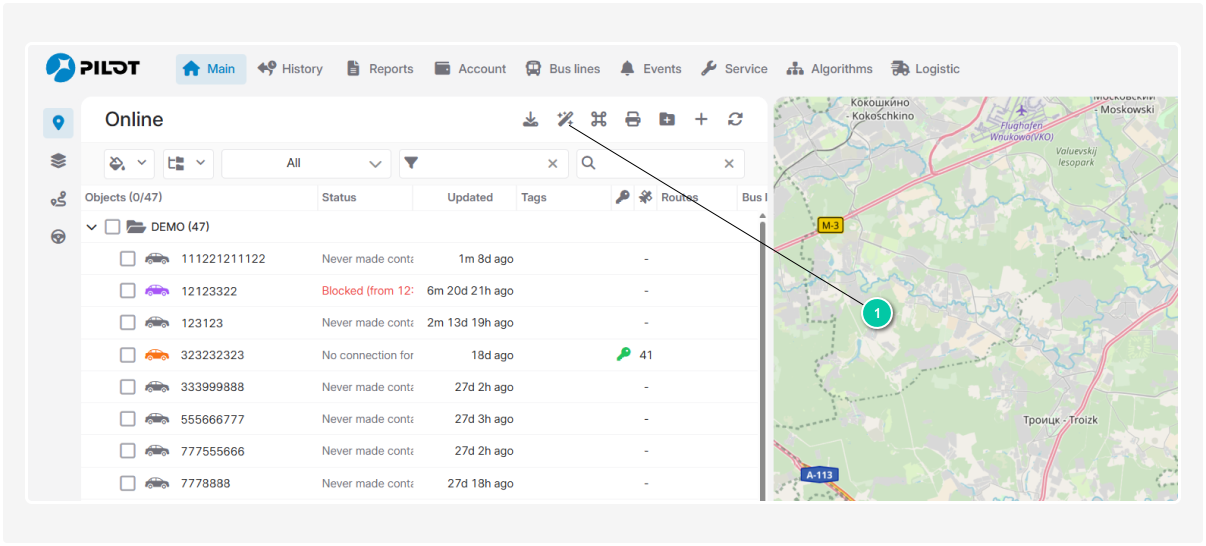This screenshot has width=1206, height=546.
Task: Click the add folder icon
Action: (667, 119)
